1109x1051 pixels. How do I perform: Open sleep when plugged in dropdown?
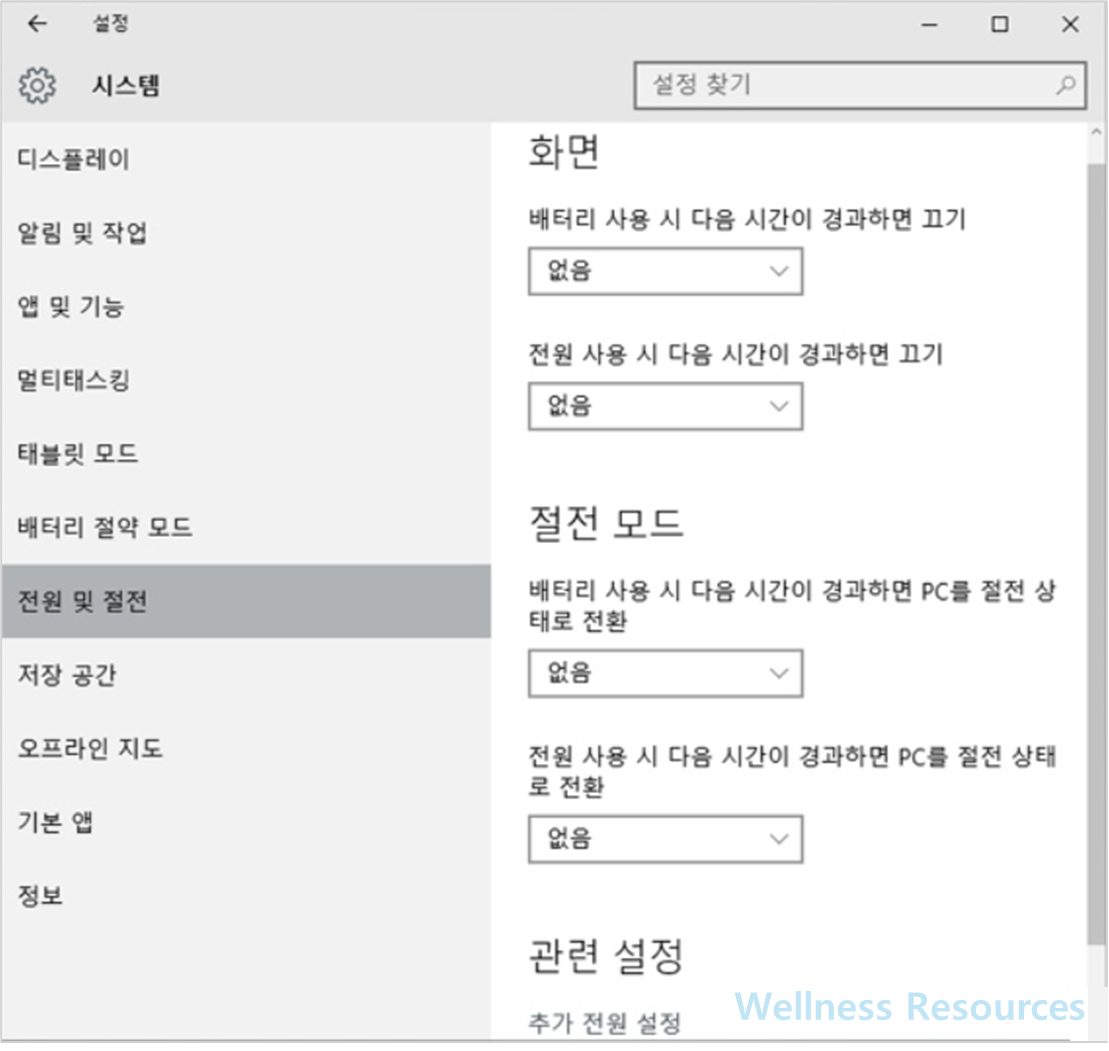[666, 840]
